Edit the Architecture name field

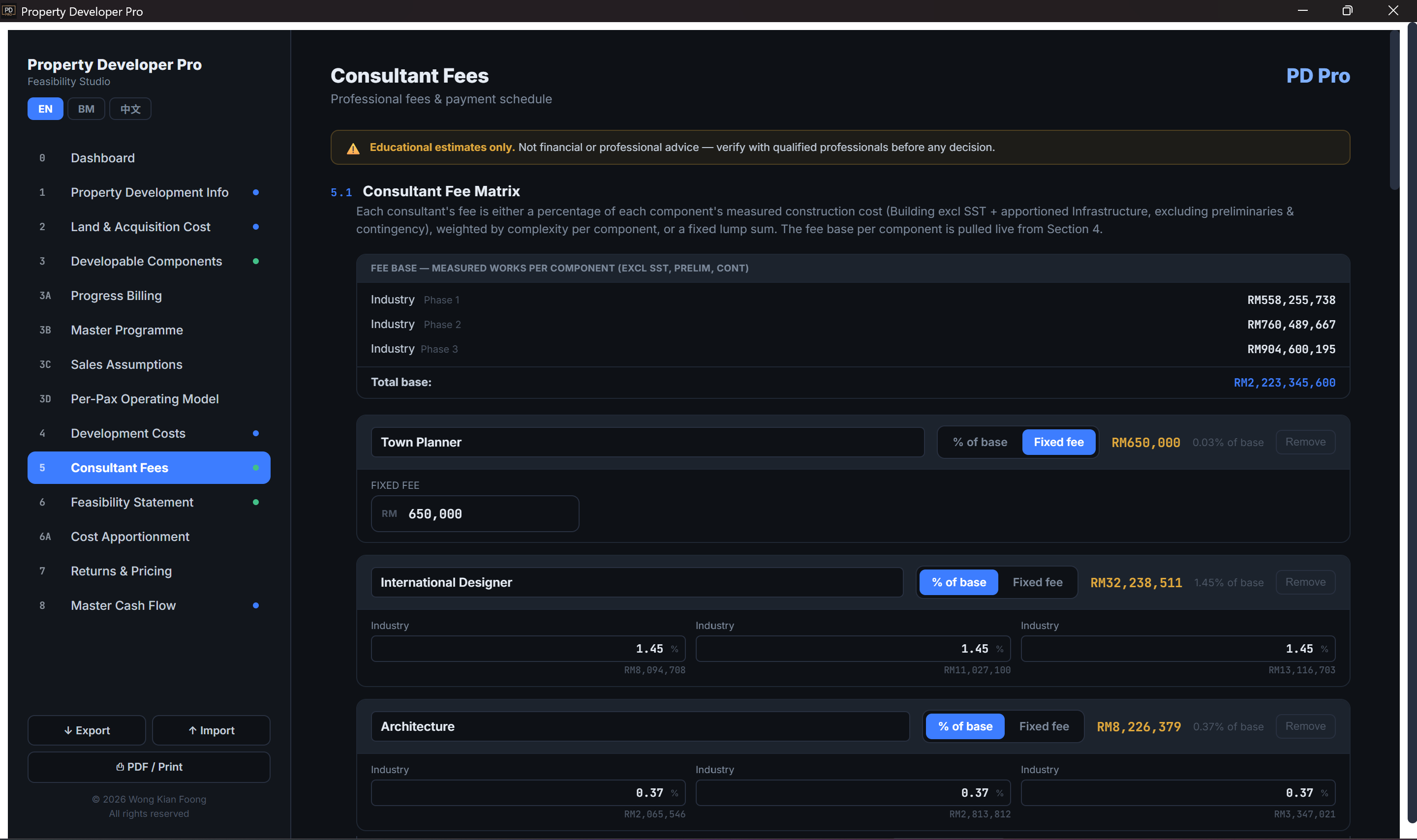pos(640,727)
